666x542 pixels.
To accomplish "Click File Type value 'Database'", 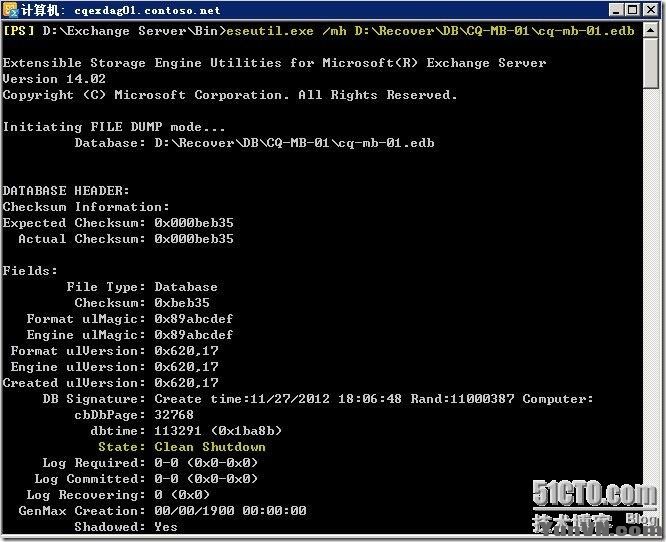I will click(186, 287).
